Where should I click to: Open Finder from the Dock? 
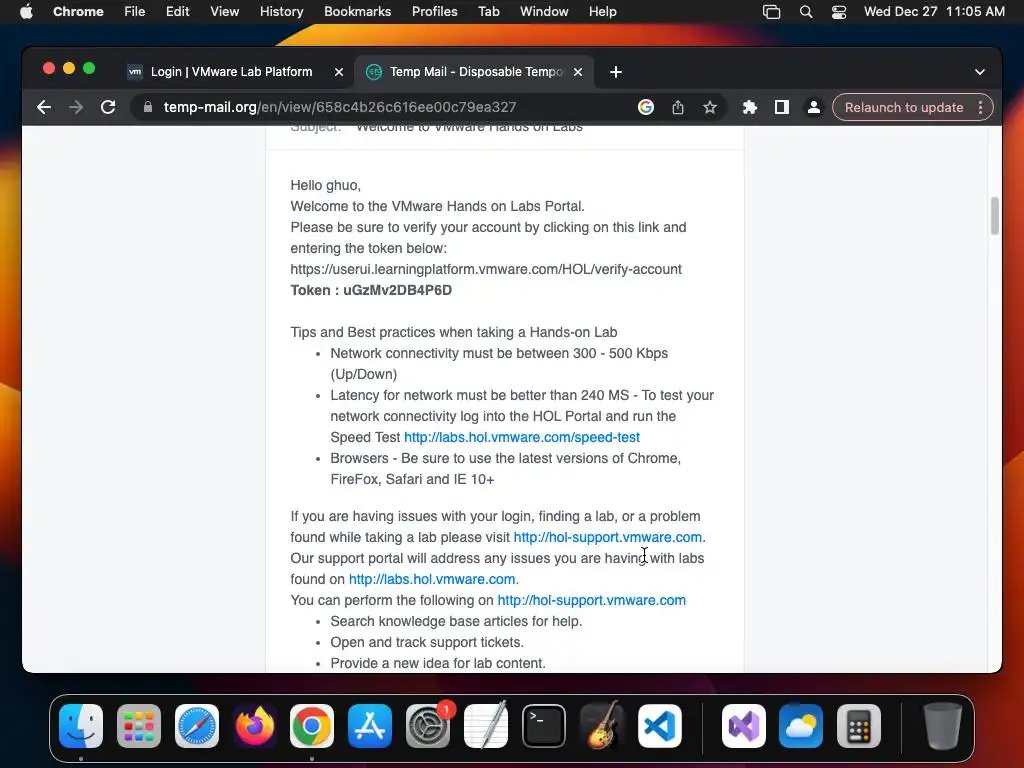tap(81, 726)
